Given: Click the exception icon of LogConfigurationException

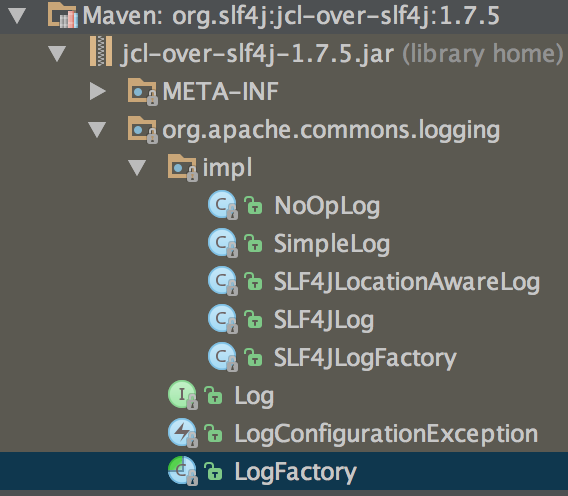Looking at the screenshot, I should click(183, 433).
